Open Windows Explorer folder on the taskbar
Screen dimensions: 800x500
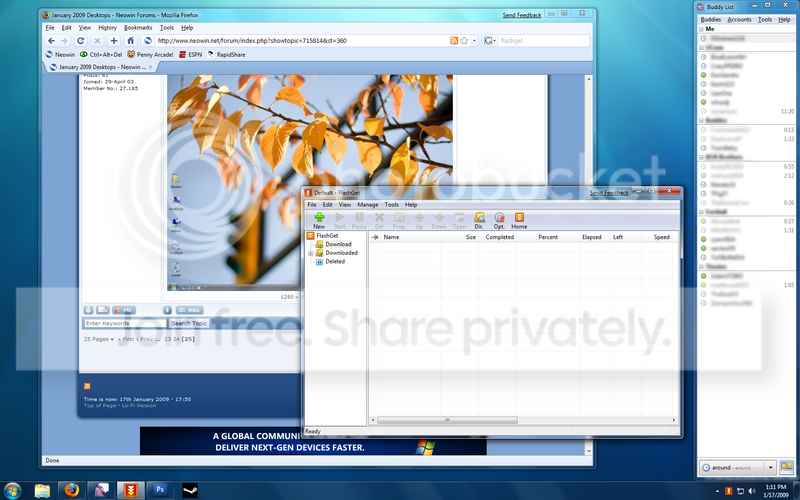42,490
